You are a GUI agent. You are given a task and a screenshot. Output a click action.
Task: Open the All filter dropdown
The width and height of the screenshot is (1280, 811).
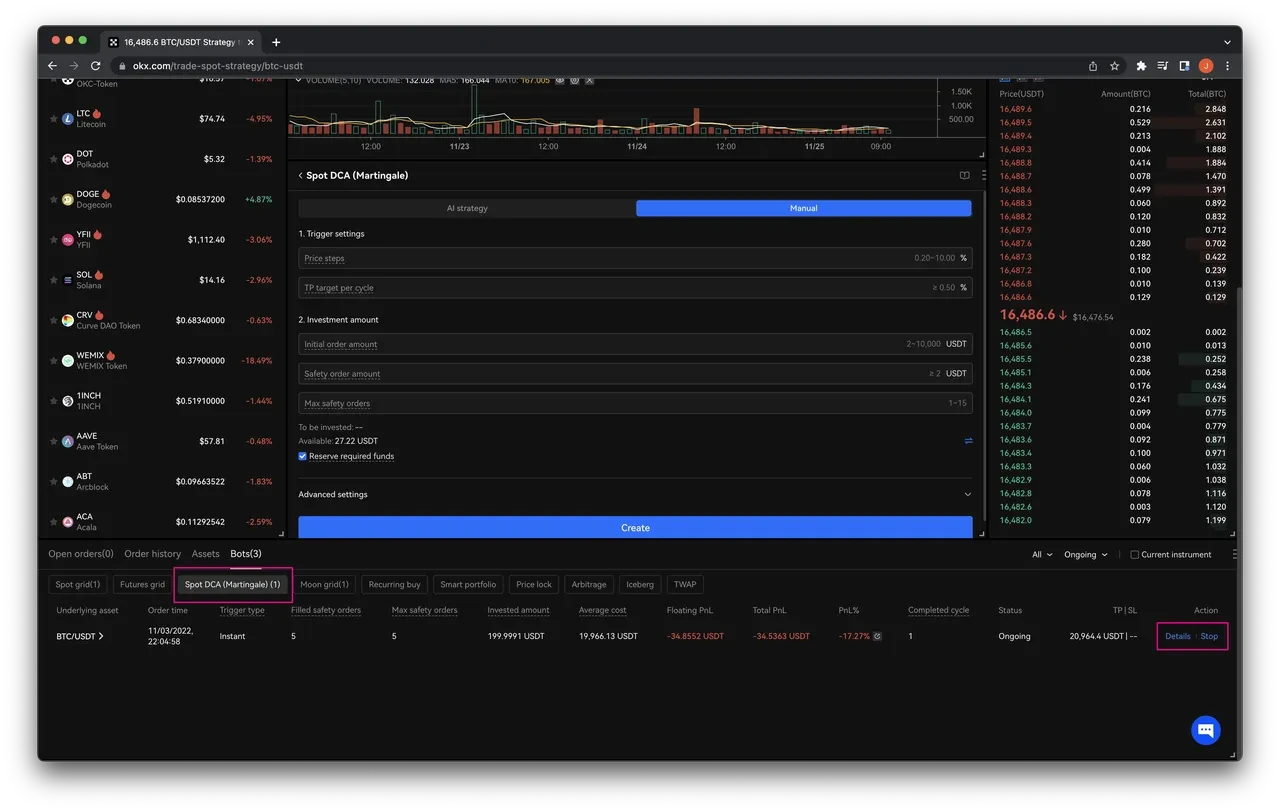coord(1042,555)
